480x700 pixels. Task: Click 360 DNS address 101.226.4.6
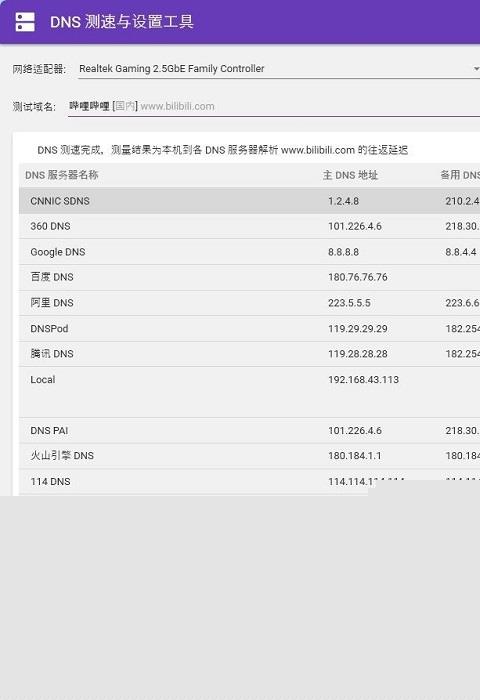click(355, 226)
